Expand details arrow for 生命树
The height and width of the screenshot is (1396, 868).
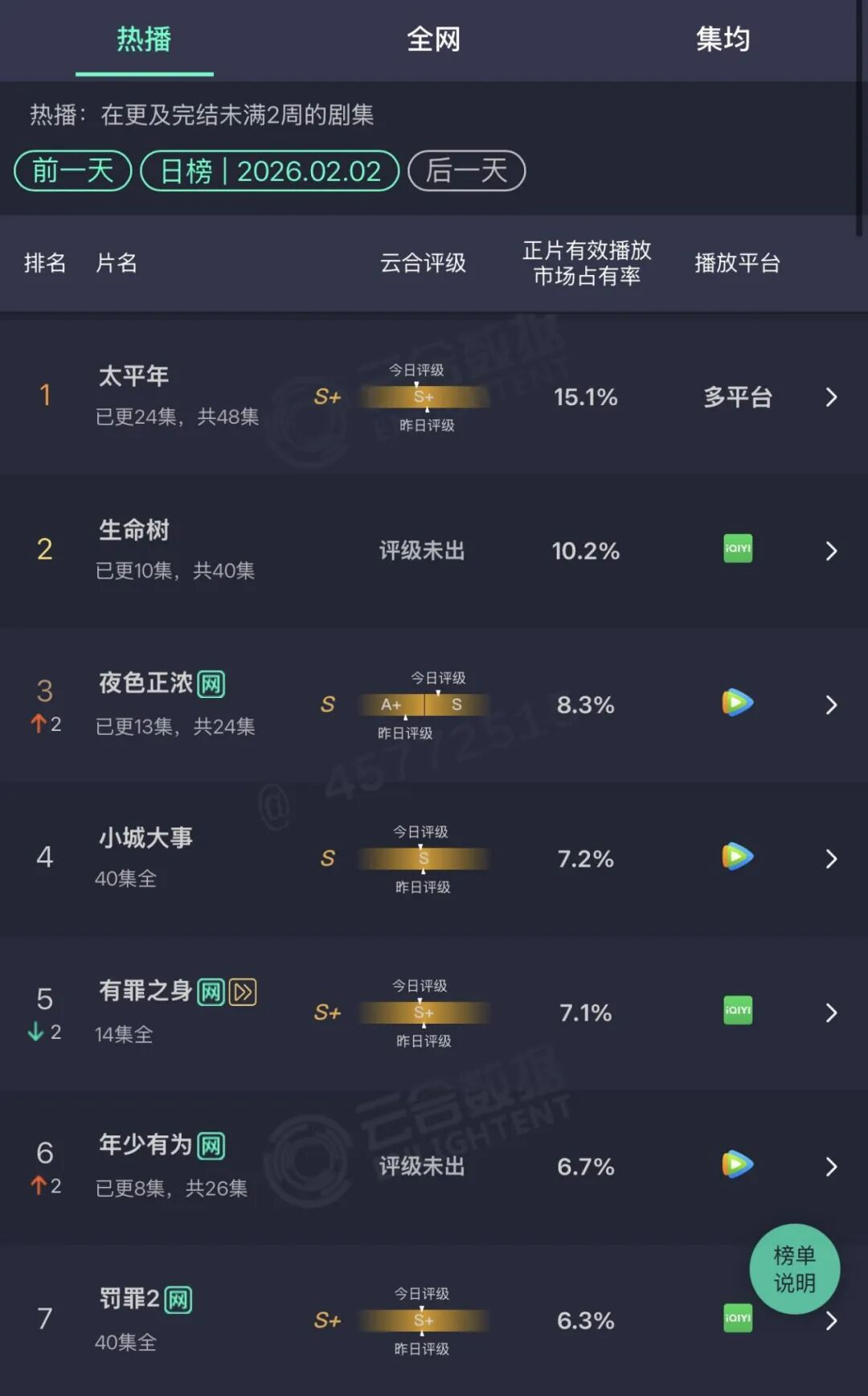point(831,551)
